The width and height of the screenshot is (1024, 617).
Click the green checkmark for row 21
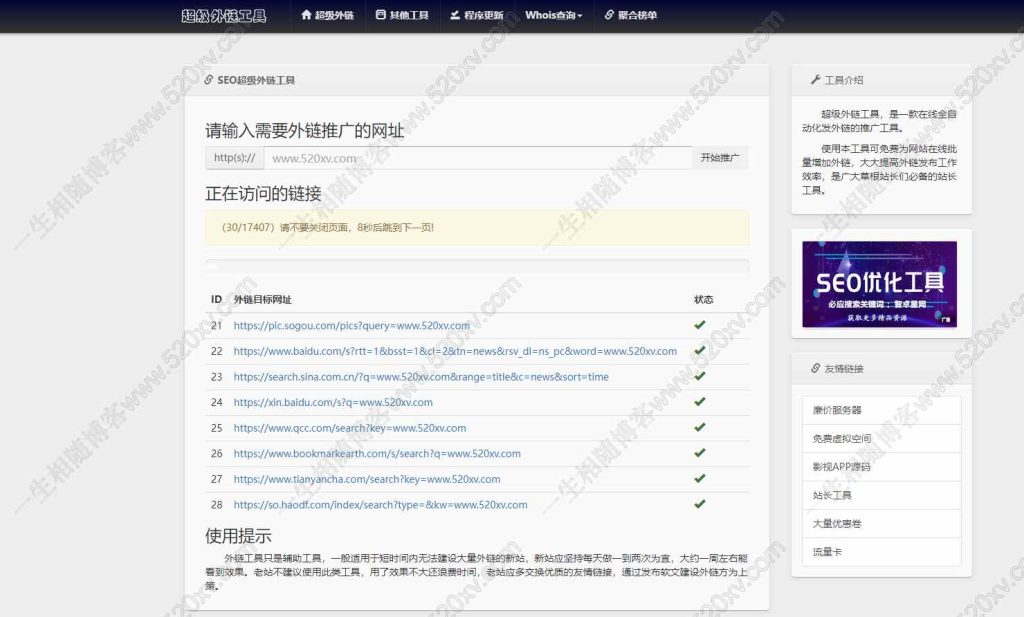tap(700, 324)
